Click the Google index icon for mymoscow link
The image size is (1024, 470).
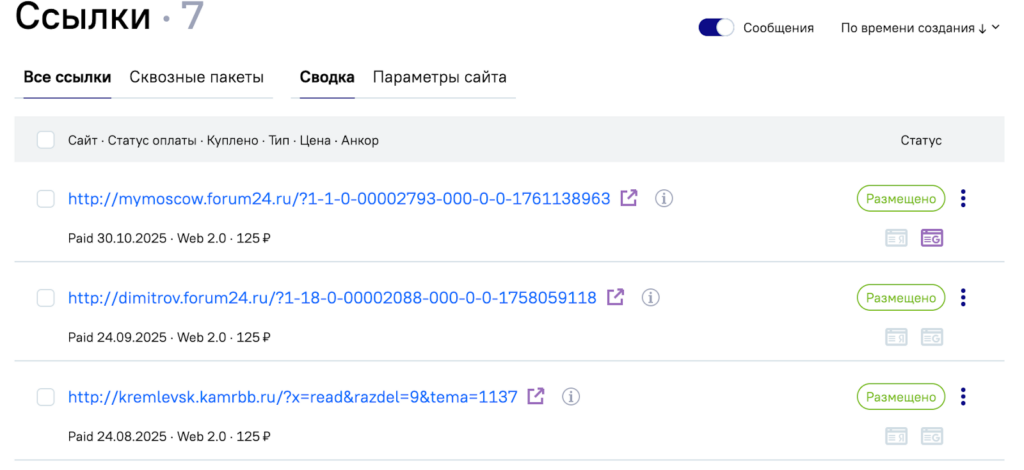coord(932,238)
